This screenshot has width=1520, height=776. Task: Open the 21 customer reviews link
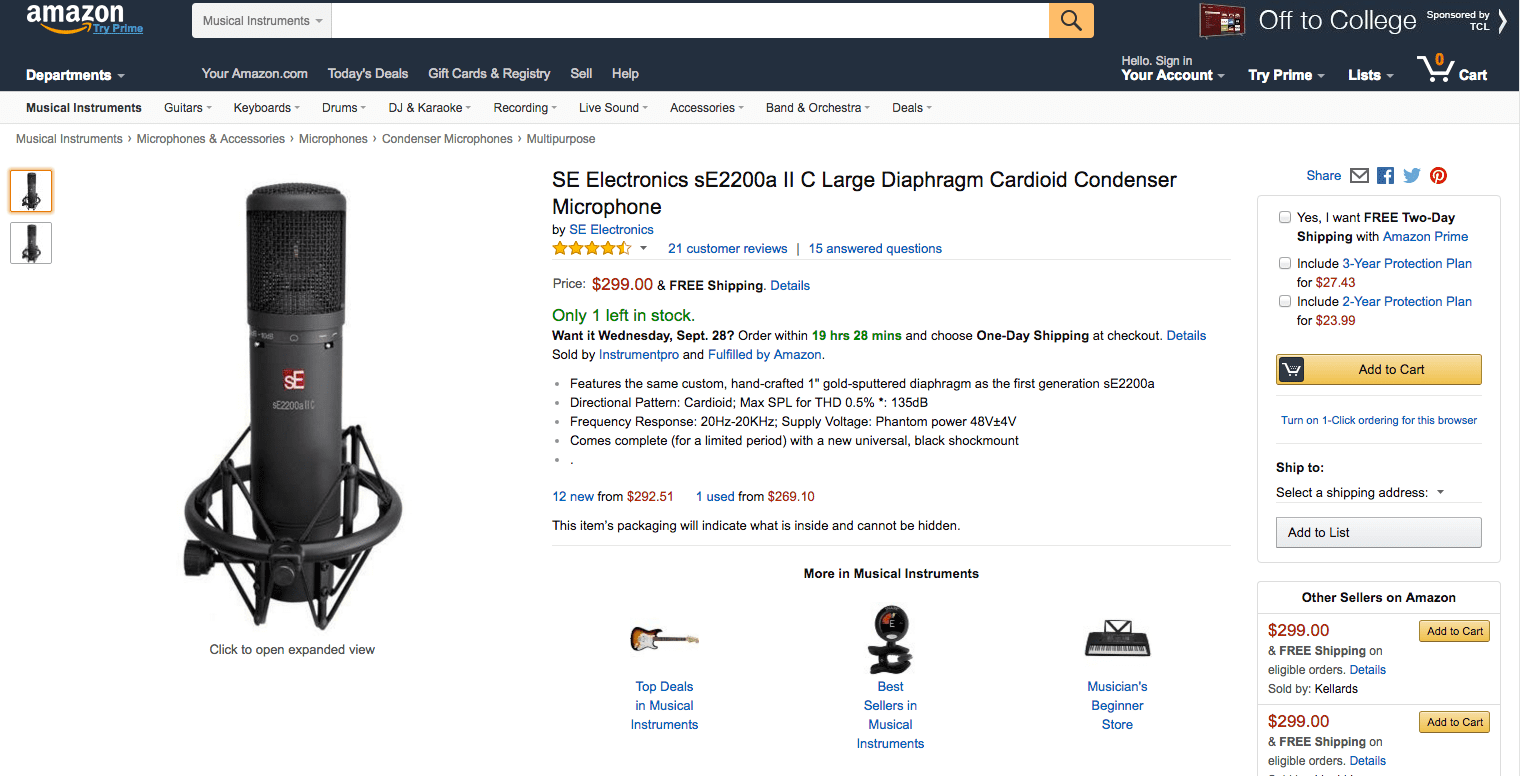point(727,249)
